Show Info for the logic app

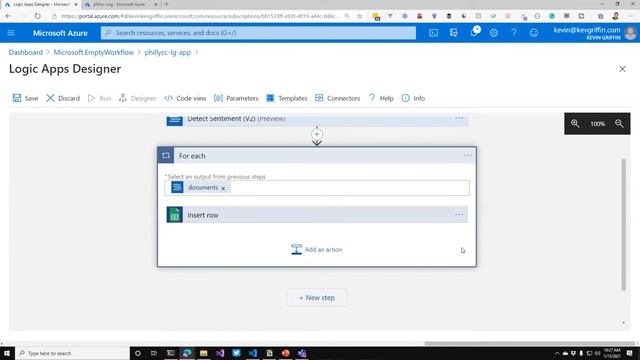[413, 98]
